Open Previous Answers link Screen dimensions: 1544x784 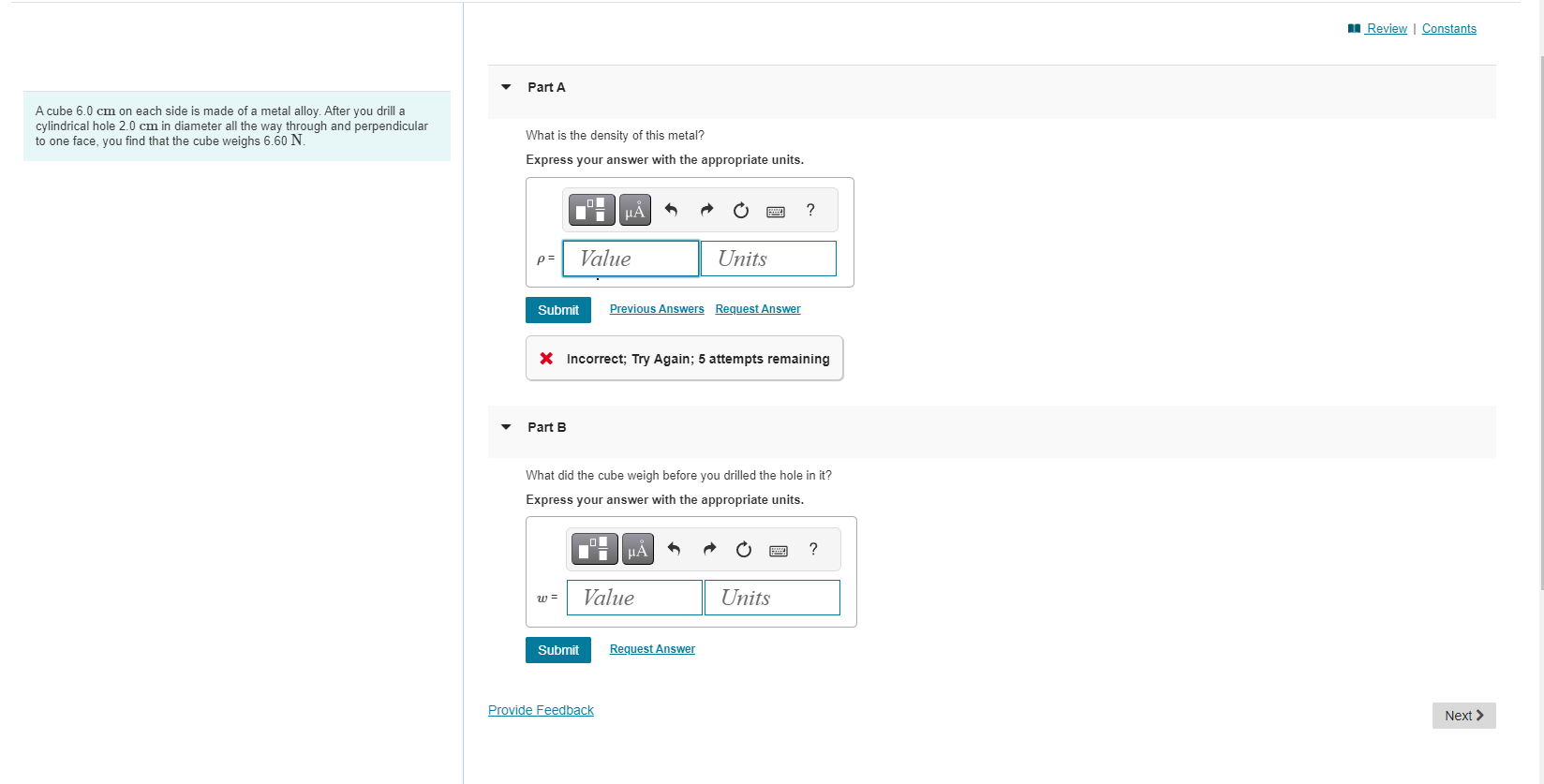pyautogui.click(x=657, y=309)
